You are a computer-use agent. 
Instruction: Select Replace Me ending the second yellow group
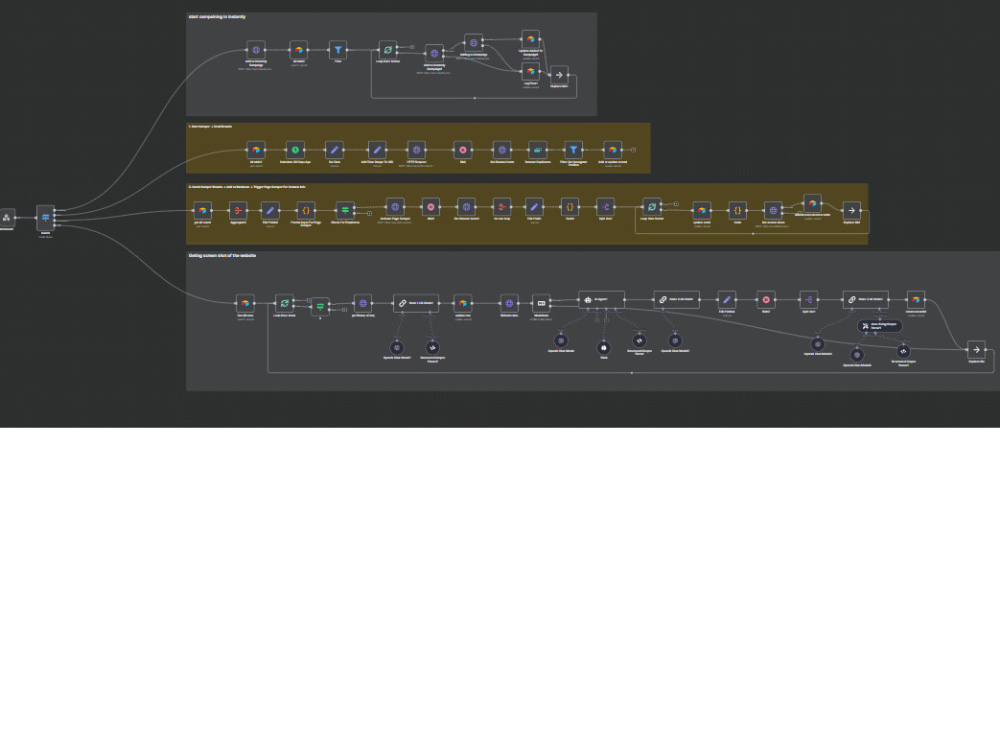tap(851, 210)
